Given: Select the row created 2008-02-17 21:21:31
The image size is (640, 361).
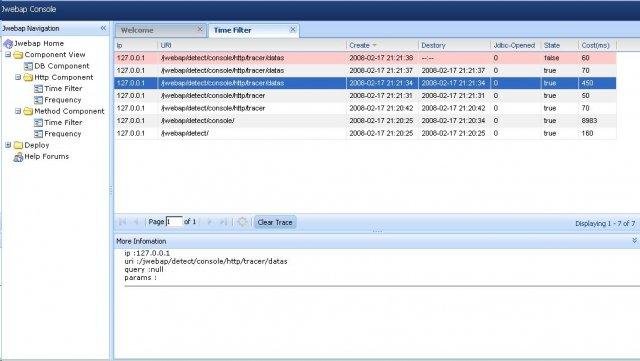Looking at the screenshot, I should tap(365, 96).
